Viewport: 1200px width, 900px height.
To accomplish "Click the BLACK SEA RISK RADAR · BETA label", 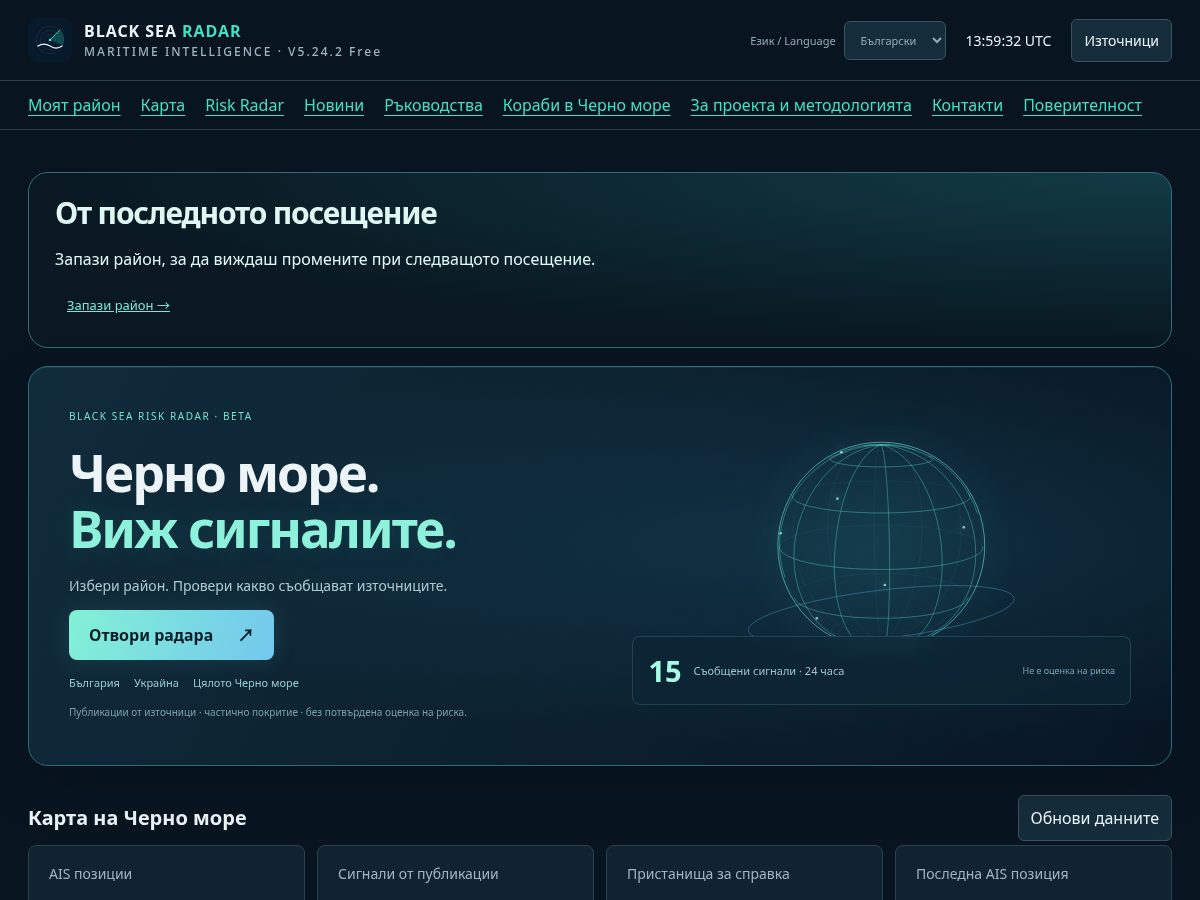I will coord(160,416).
